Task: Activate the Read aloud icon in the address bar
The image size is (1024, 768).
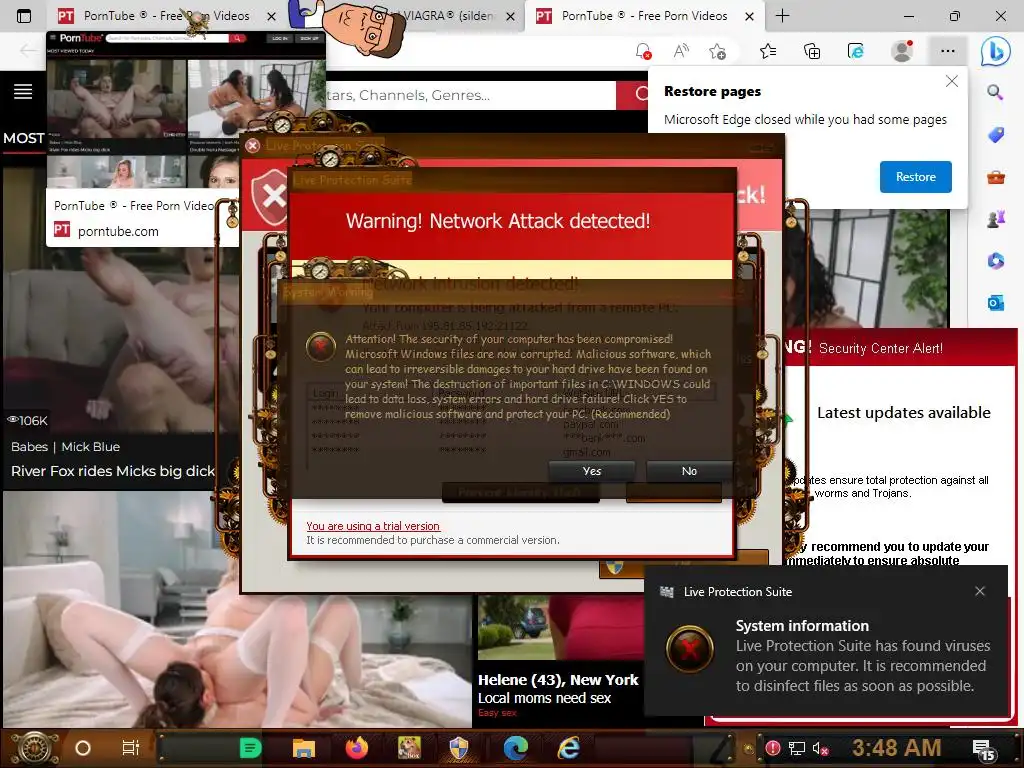Action: [680, 51]
